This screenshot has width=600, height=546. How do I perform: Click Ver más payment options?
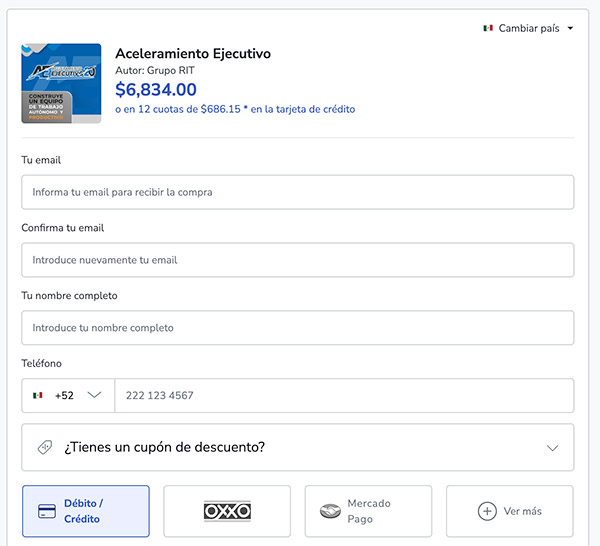pyautogui.click(x=509, y=511)
